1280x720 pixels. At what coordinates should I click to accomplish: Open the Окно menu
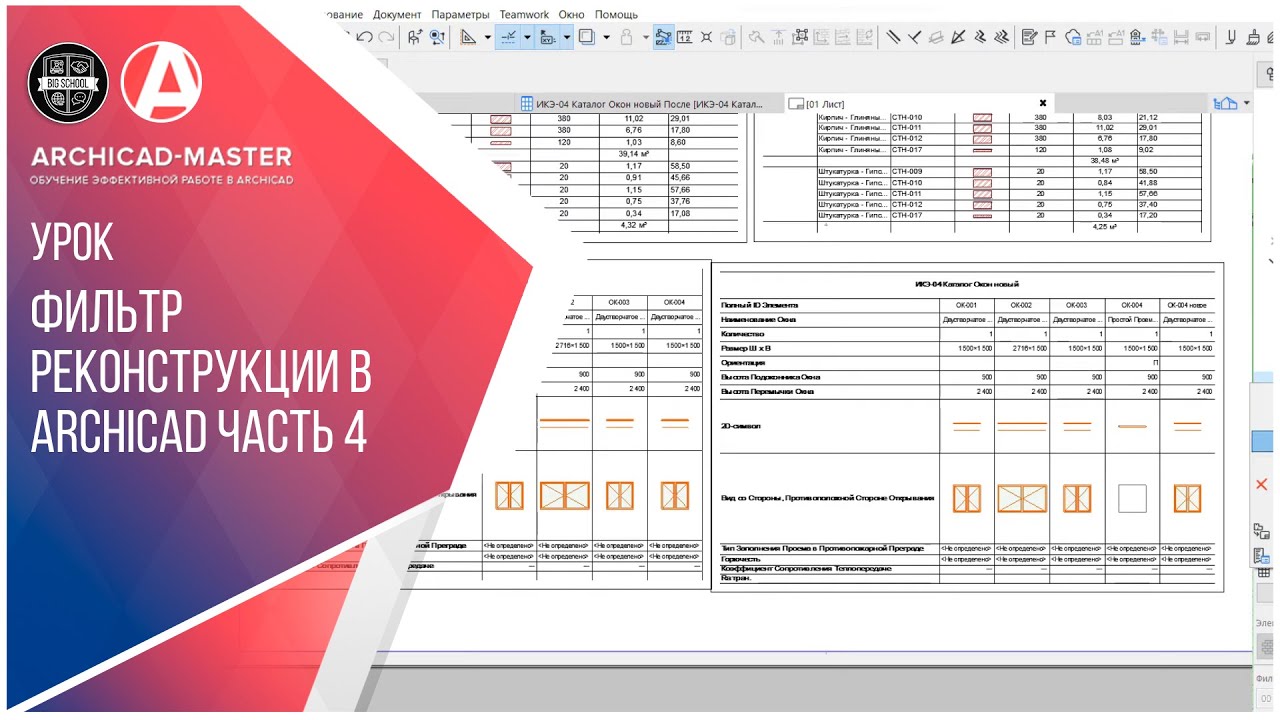point(571,15)
